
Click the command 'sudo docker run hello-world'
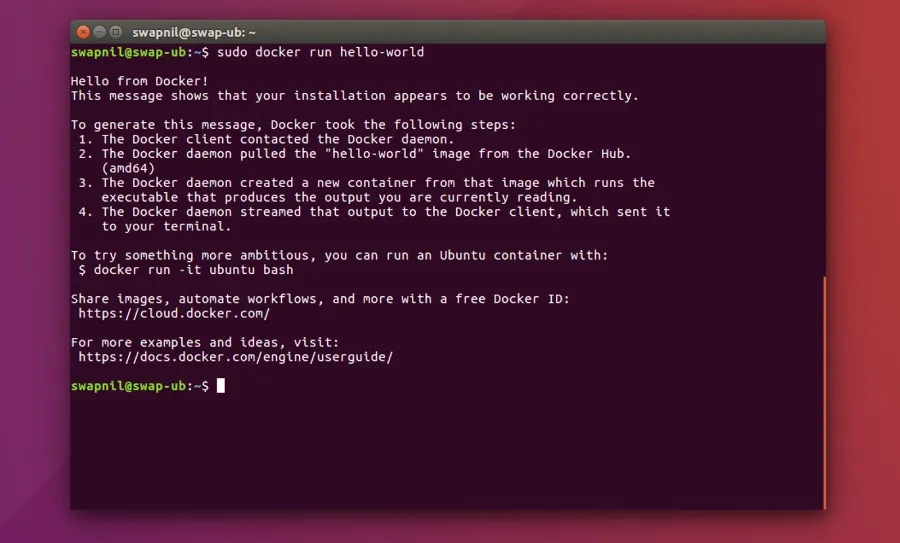tap(320, 52)
